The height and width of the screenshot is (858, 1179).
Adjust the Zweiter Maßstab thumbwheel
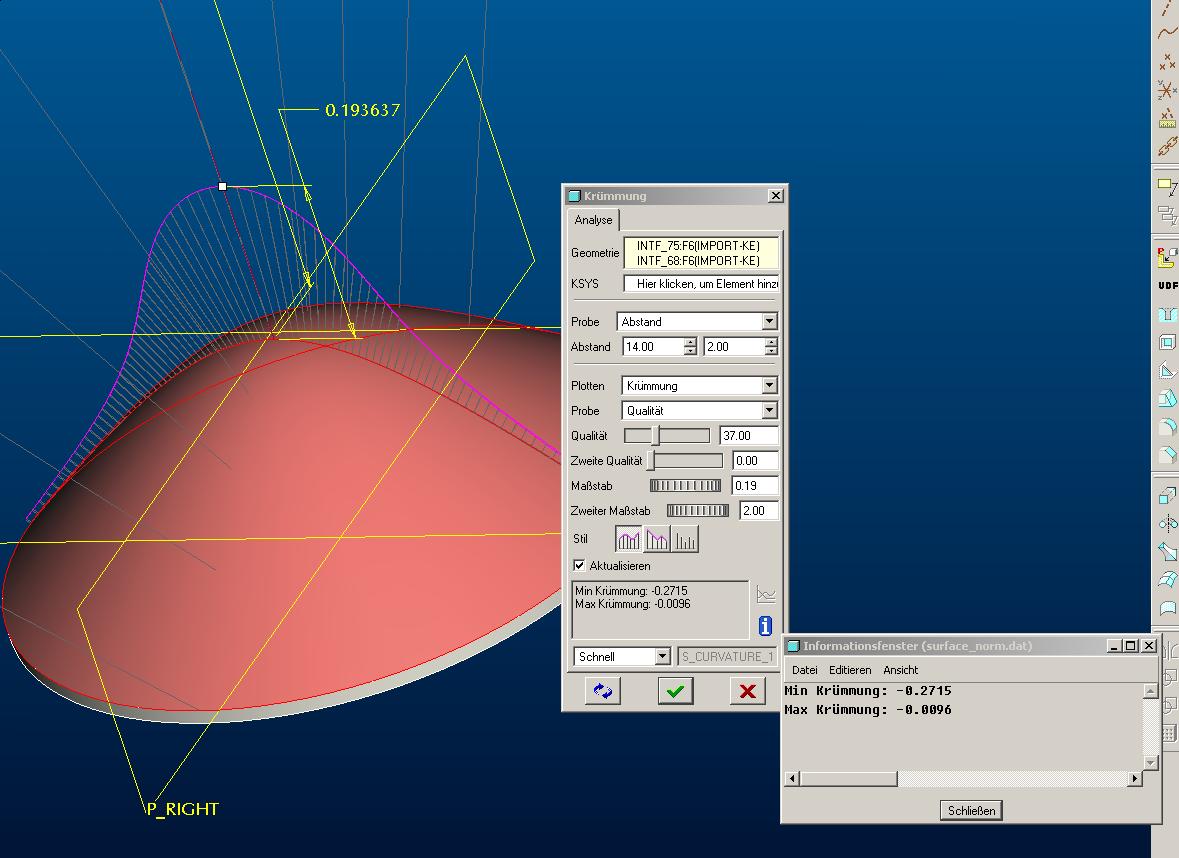coord(698,511)
